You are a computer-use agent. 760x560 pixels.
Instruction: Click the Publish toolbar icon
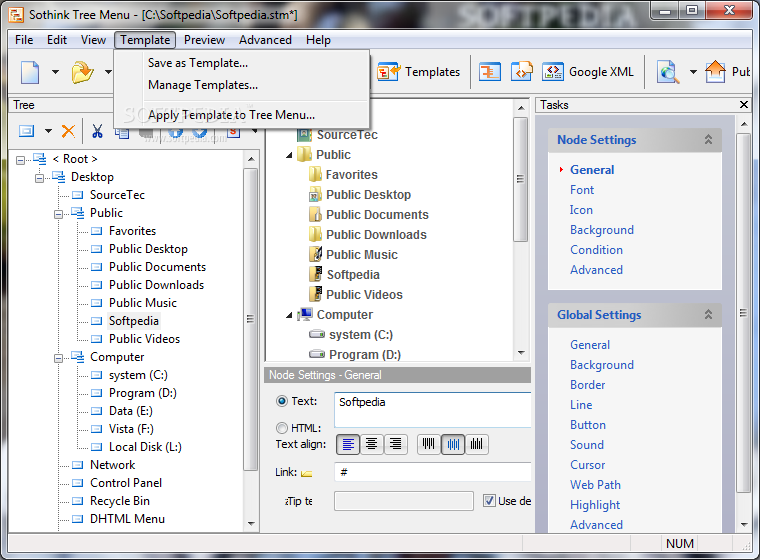[715, 72]
